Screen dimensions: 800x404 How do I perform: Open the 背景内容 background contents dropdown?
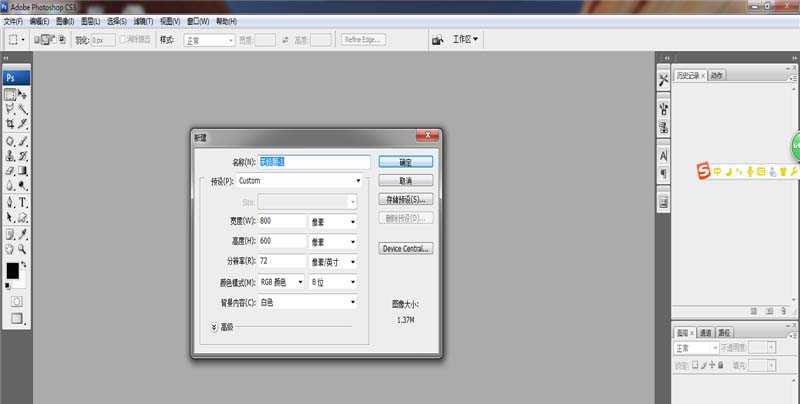pos(308,301)
